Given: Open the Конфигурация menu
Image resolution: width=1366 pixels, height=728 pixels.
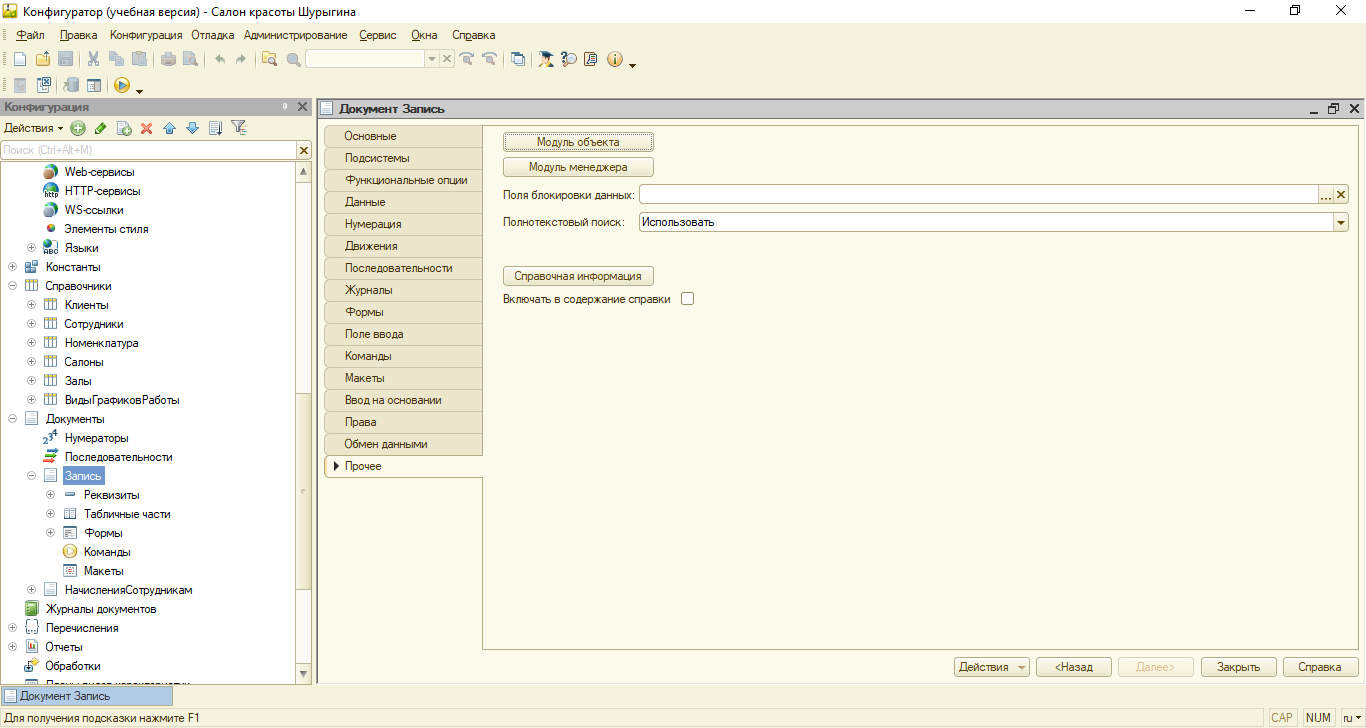Looking at the screenshot, I should (146, 35).
